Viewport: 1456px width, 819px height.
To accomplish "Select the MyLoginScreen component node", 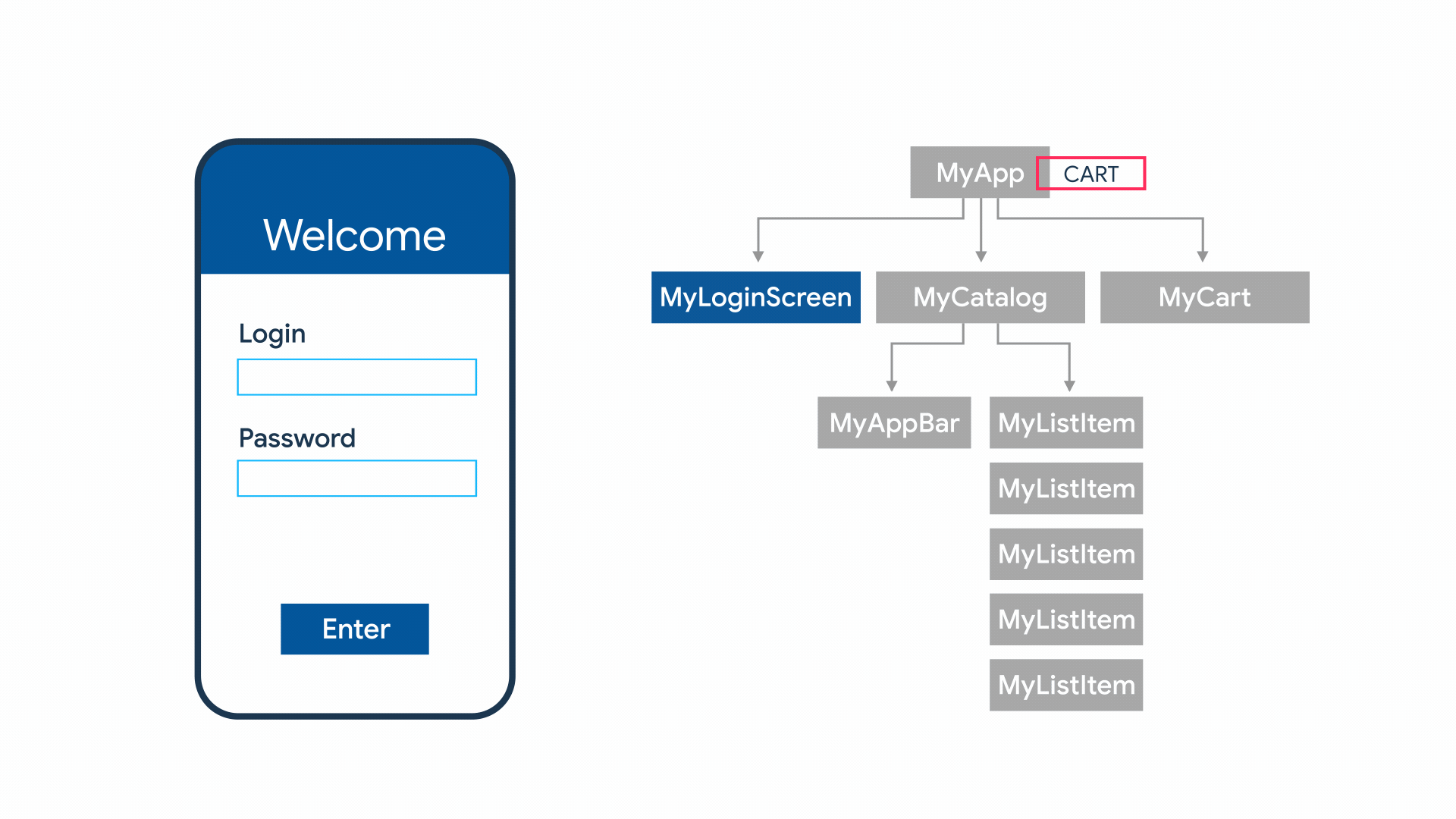I will 755,297.
